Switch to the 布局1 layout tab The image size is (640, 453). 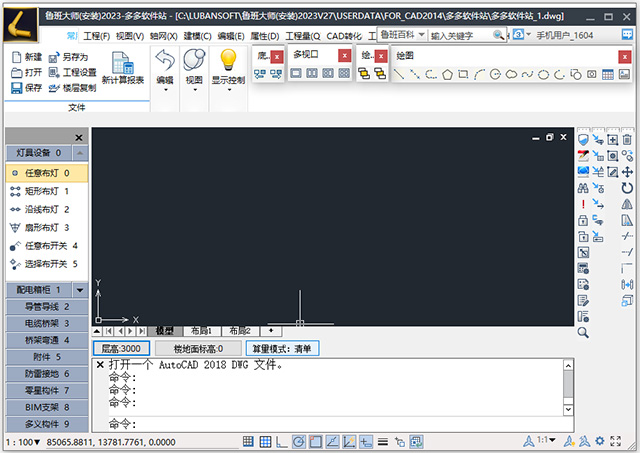tap(201, 331)
